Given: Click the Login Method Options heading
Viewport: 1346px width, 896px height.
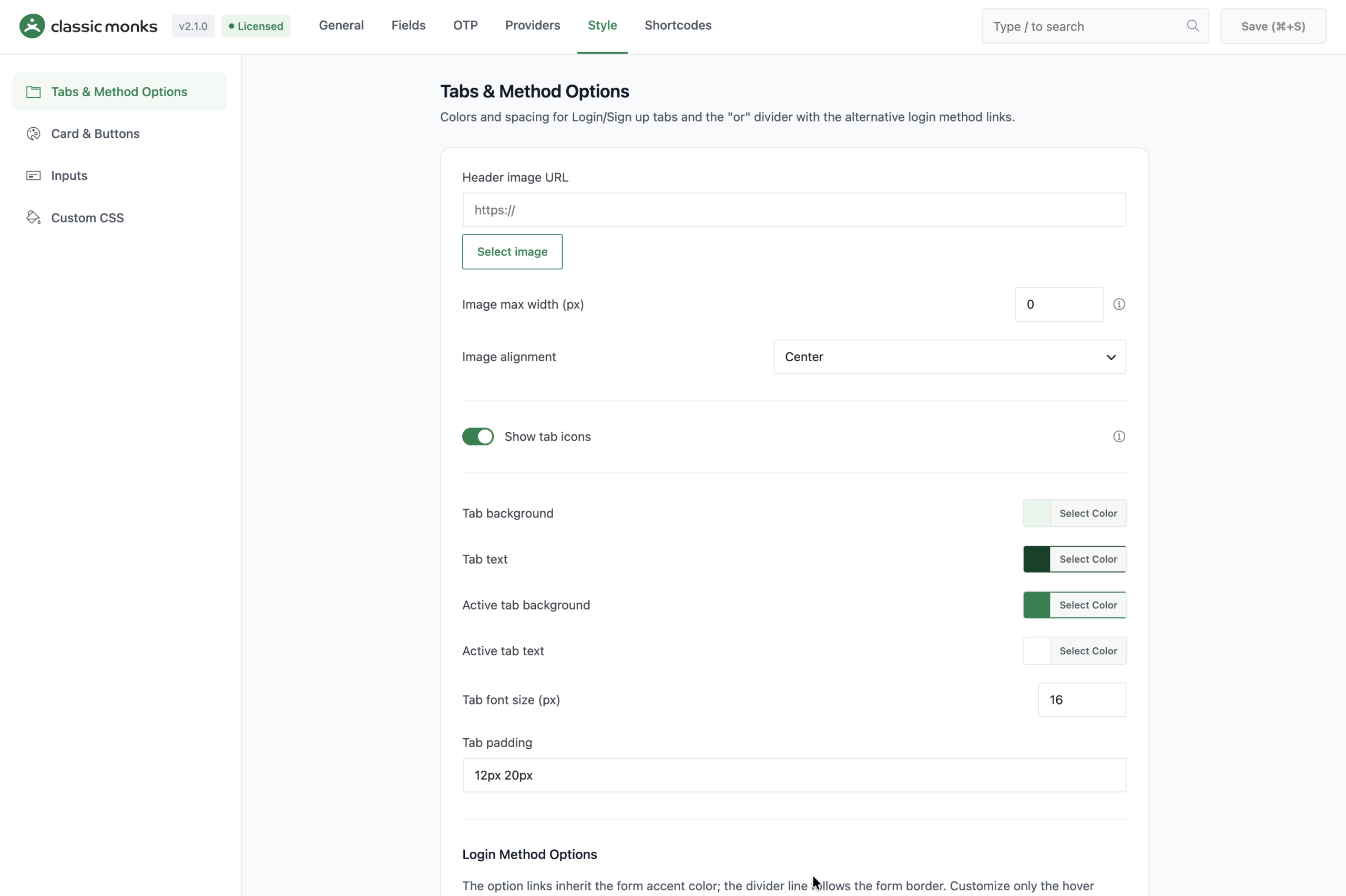Looking at the screenshot, I should pos(529,854).
